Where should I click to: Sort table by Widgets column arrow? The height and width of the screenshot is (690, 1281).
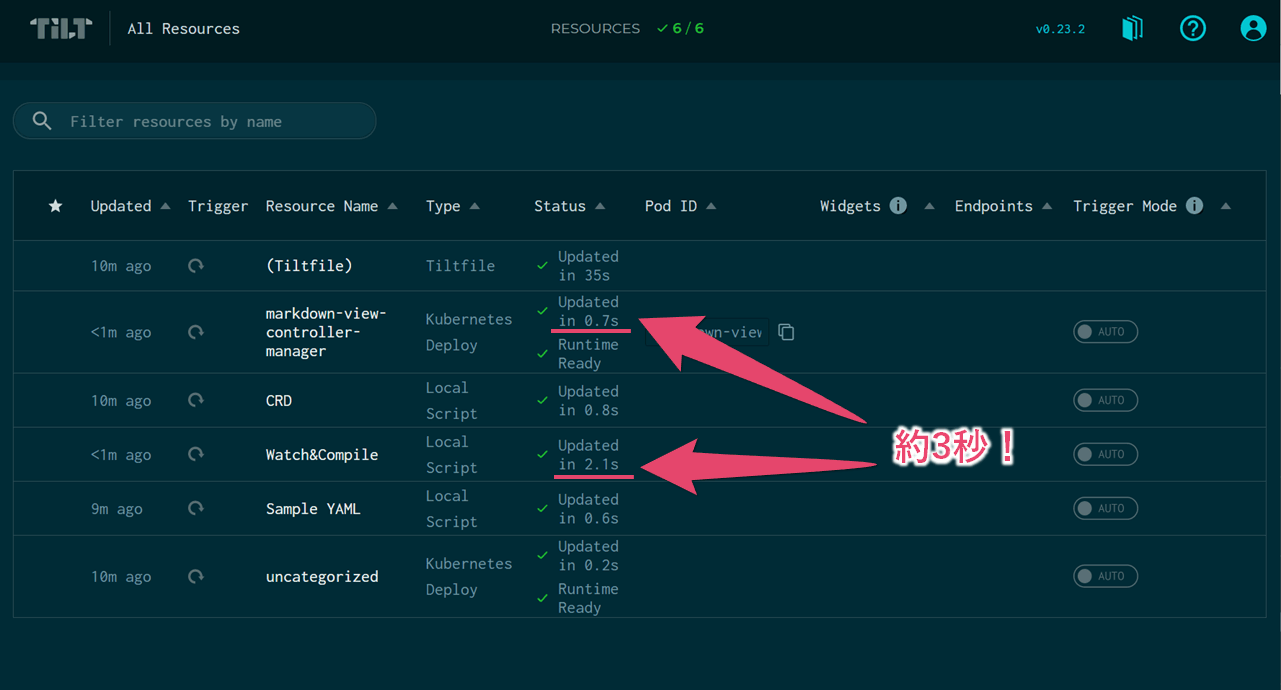point(929,206)
